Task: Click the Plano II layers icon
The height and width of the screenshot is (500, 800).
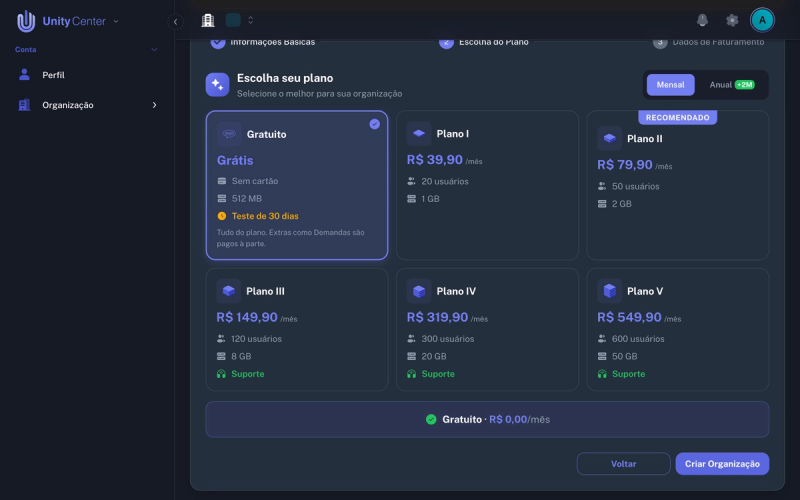Action: pos(609,138)
